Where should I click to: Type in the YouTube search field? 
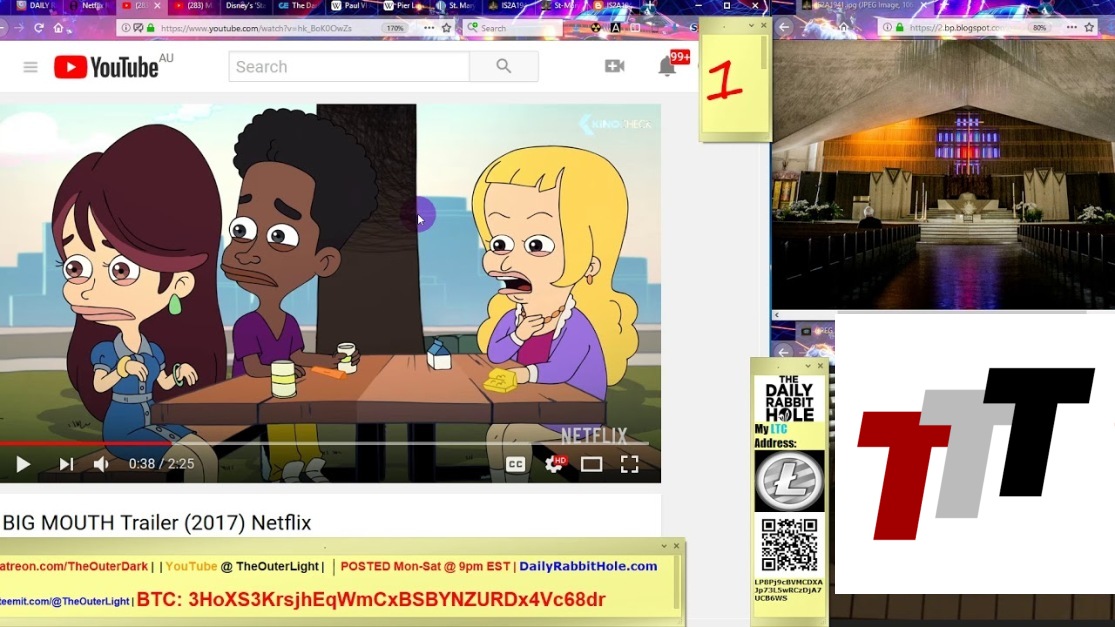click(x=348, y=67)
